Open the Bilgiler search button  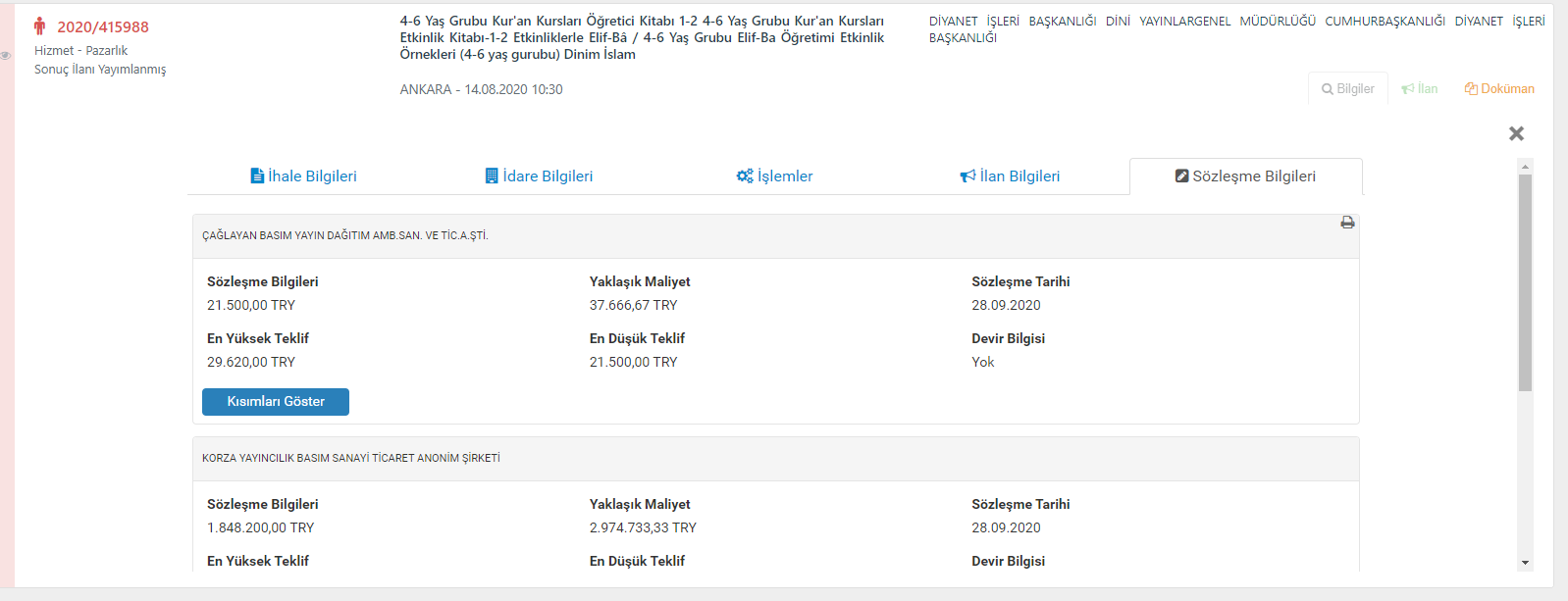pyautogui.click(x=1347, y=89)
